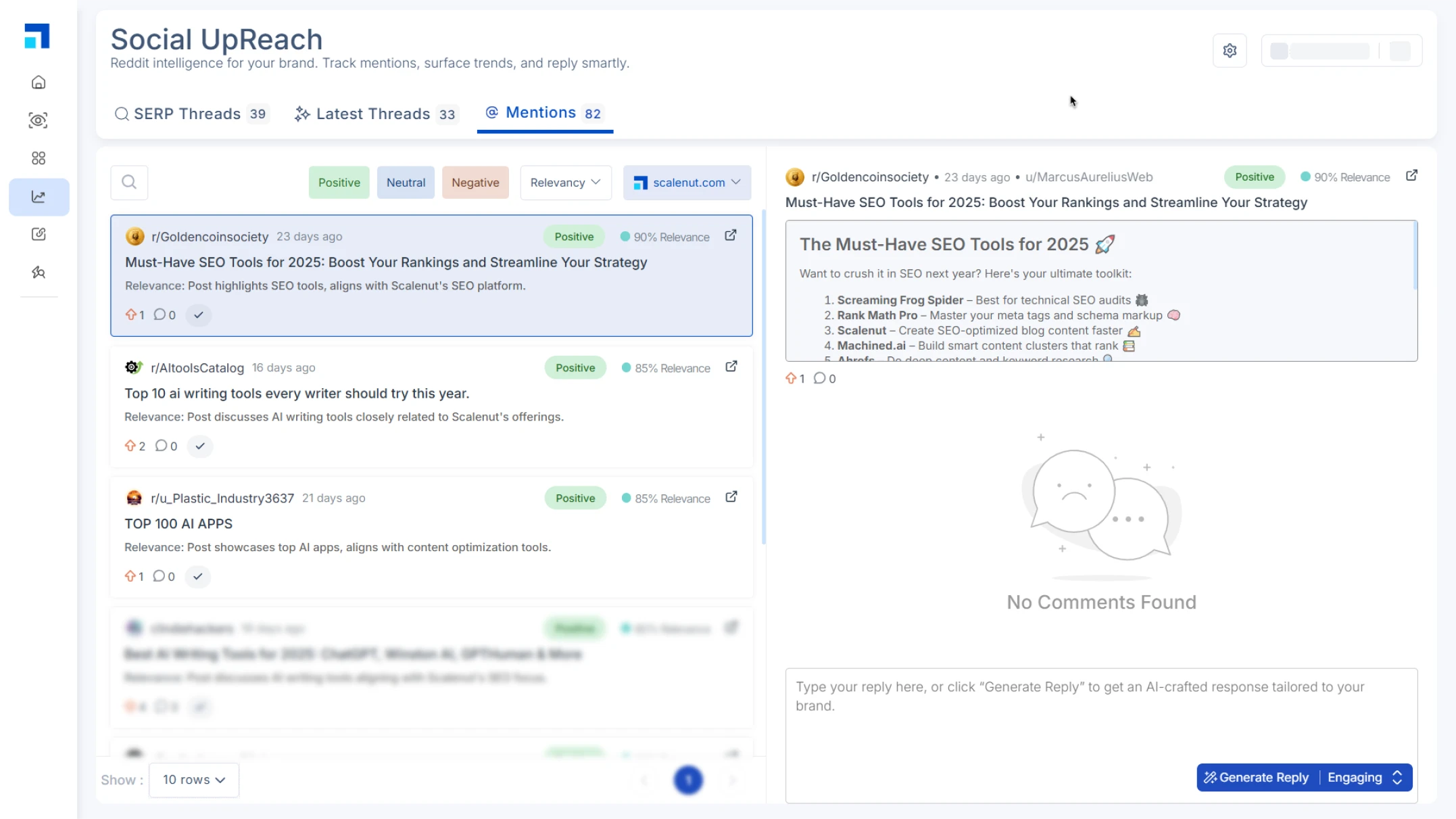Image resolution: width=1456 pixels, height=819 pixels.
Task: Click u/MarcusAureliusWeb author name
Action: point(1089,177)
